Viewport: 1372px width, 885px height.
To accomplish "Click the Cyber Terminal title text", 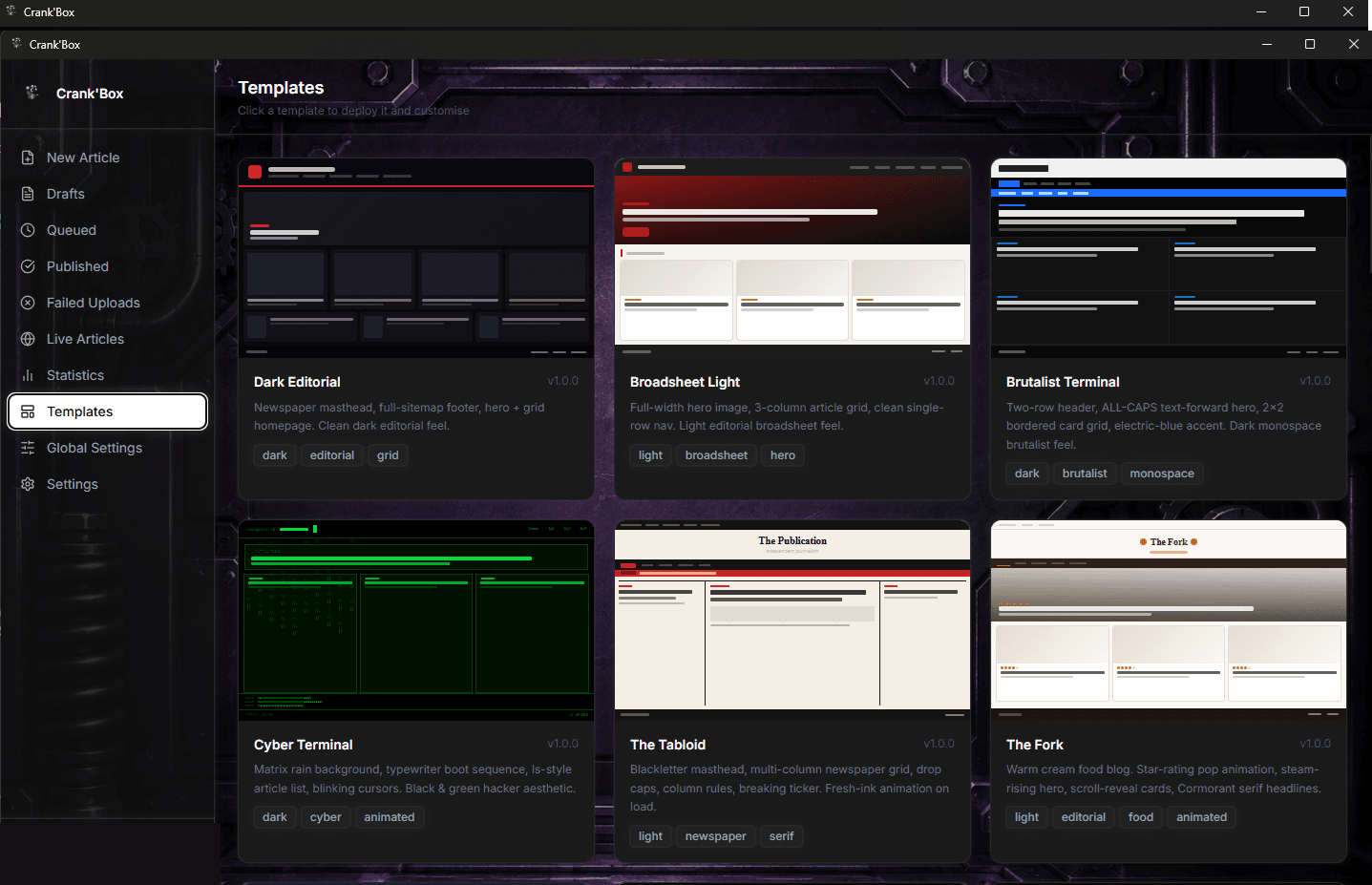I will tap(303, 745).
